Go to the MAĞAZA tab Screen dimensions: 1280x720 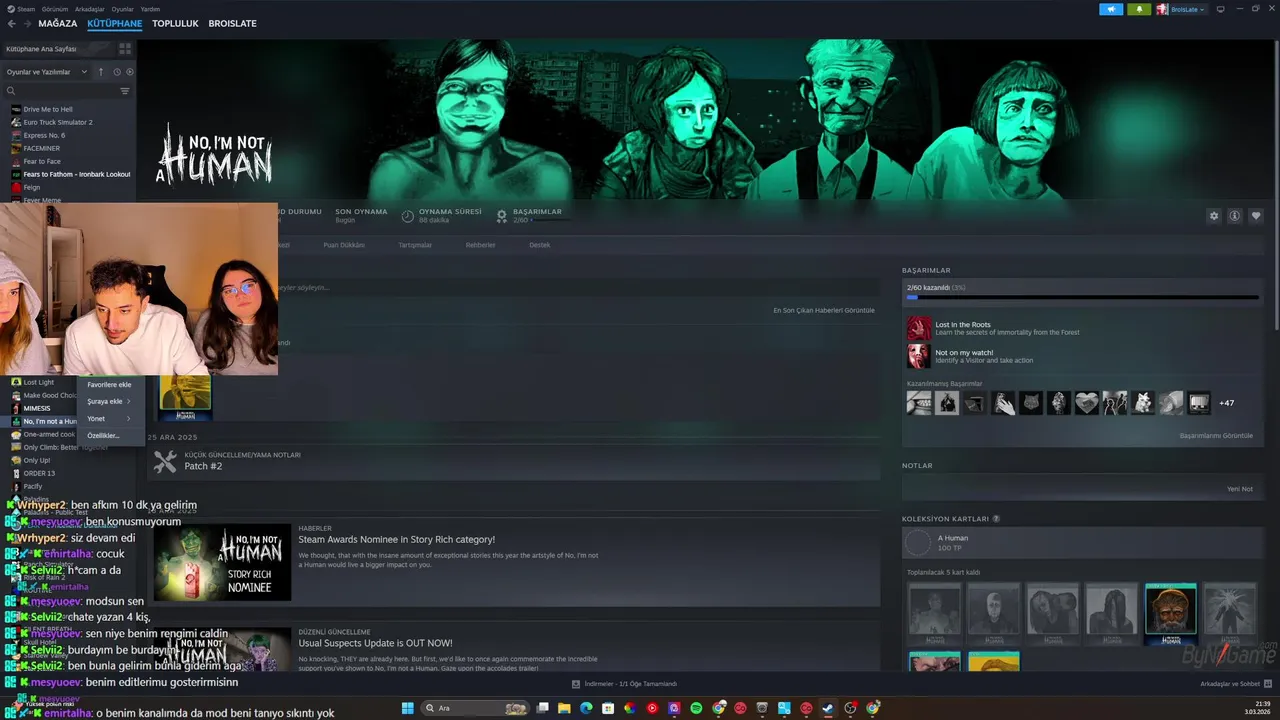(x=57, y=23)
